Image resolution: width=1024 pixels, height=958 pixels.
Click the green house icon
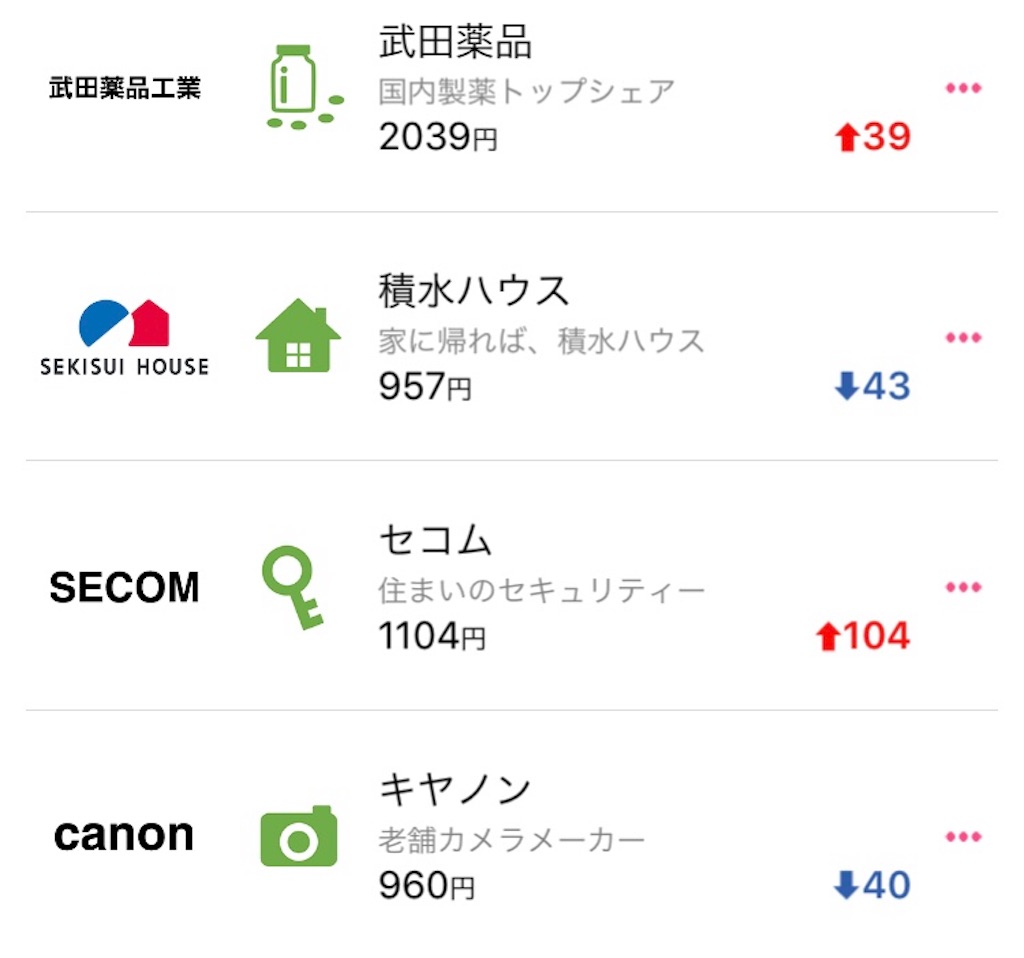point(298,336)
